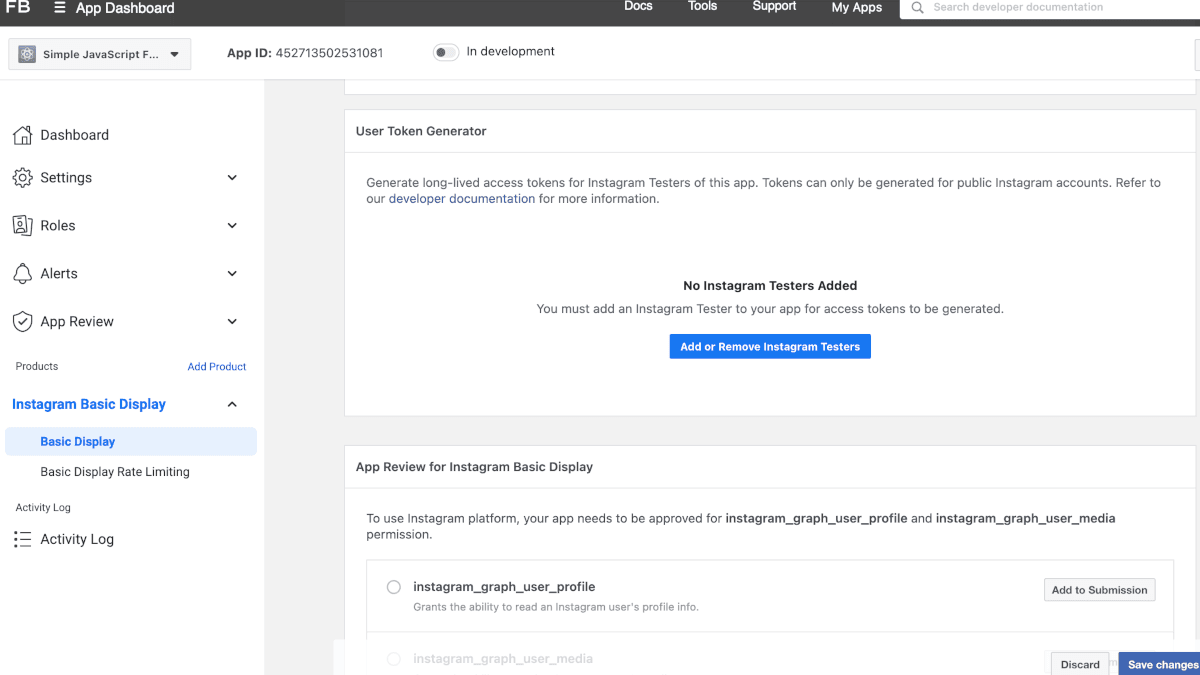Open Tools in top navigation
1200x675 pixels.
point(703,6)
